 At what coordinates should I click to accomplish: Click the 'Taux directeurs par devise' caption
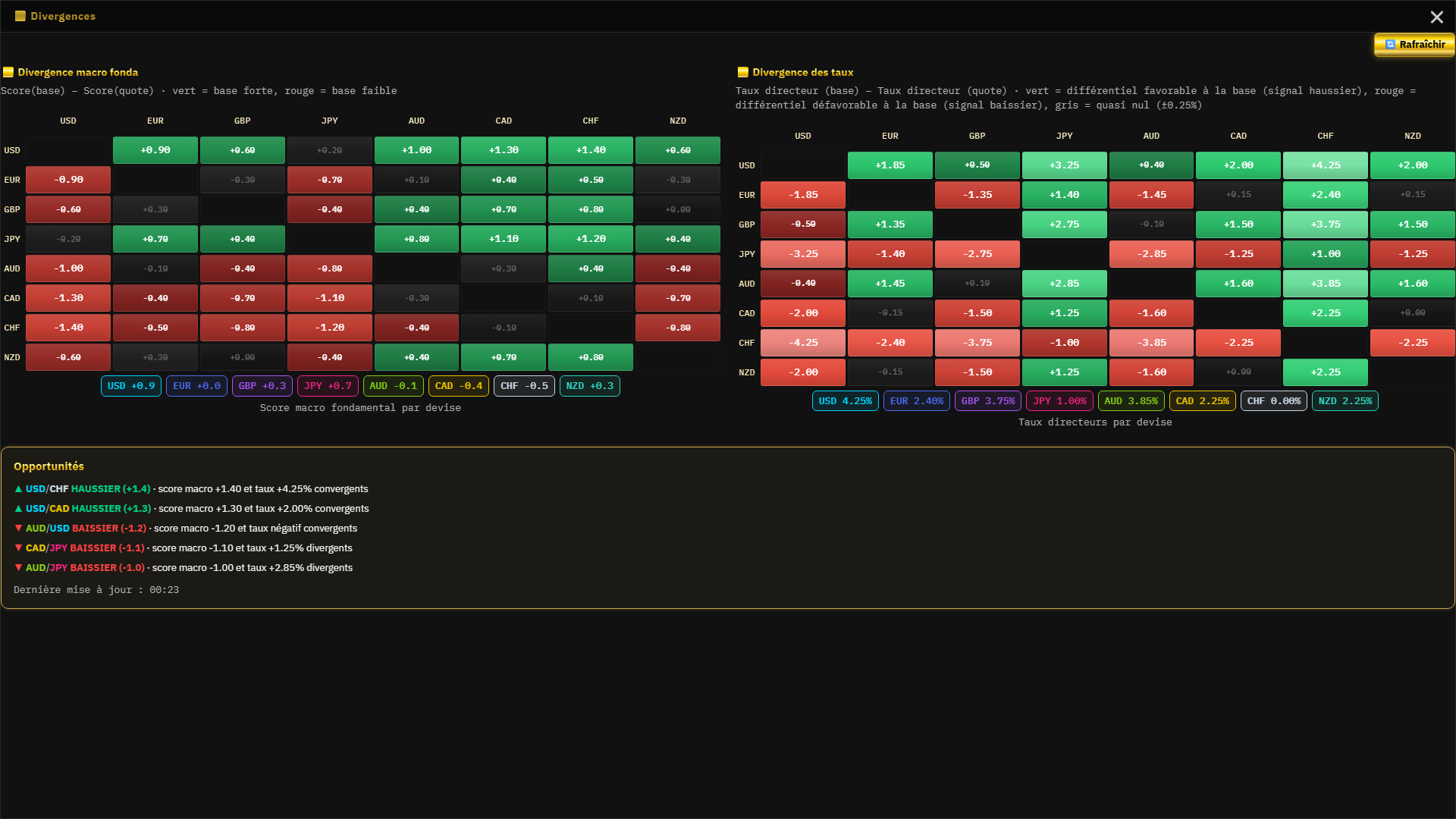(1095, 422)
